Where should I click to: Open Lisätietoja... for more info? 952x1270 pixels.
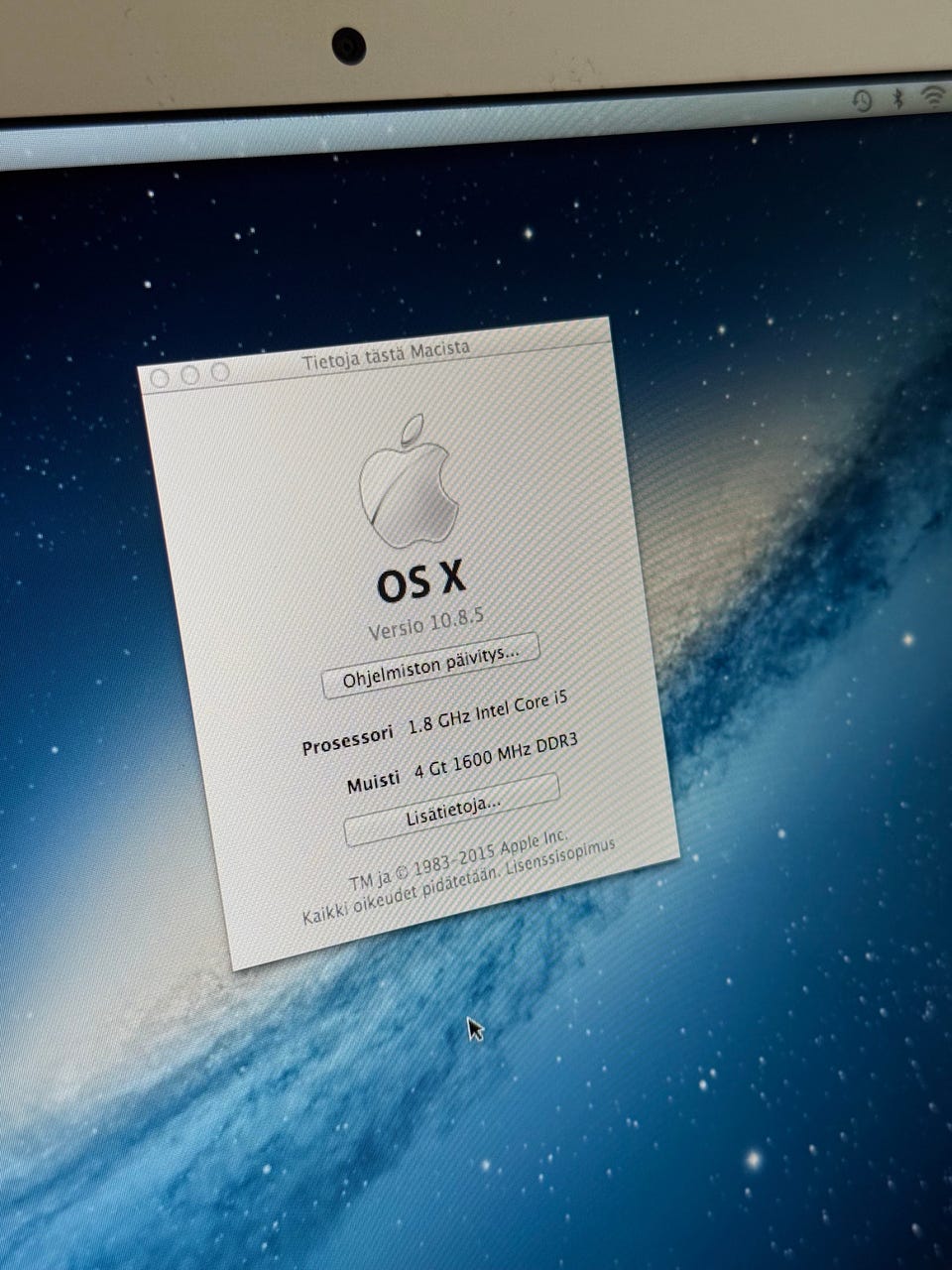pyautogui.click(x=452, y=810)
